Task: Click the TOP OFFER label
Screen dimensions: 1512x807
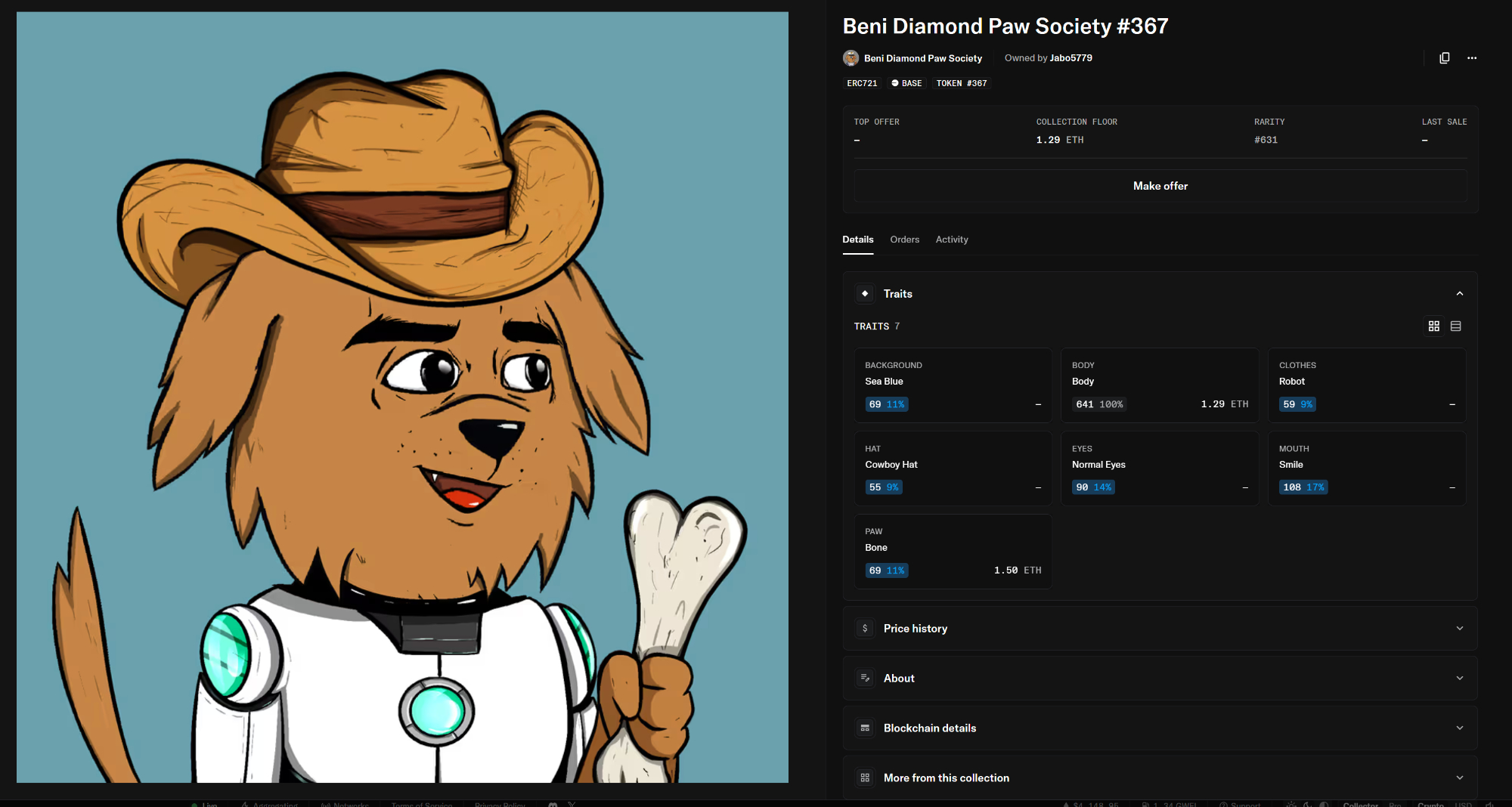Action: (x=877, y=122)
